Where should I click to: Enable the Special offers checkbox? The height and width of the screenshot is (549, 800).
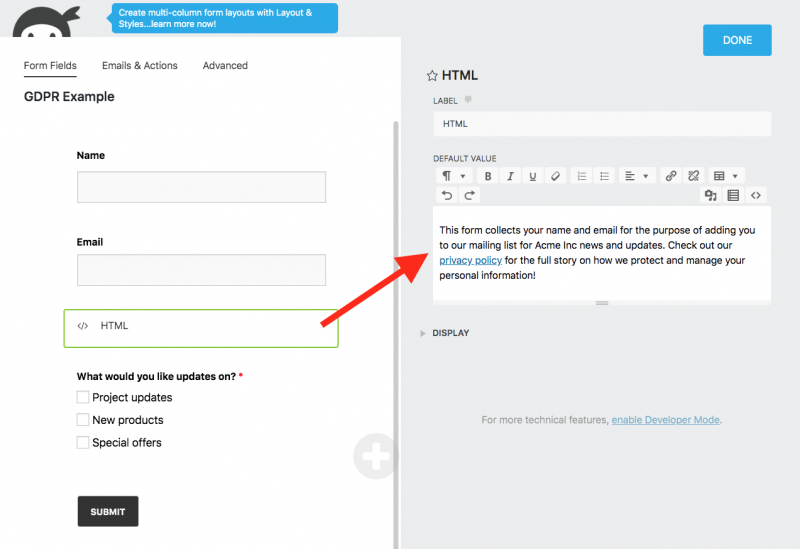(83, 442)
